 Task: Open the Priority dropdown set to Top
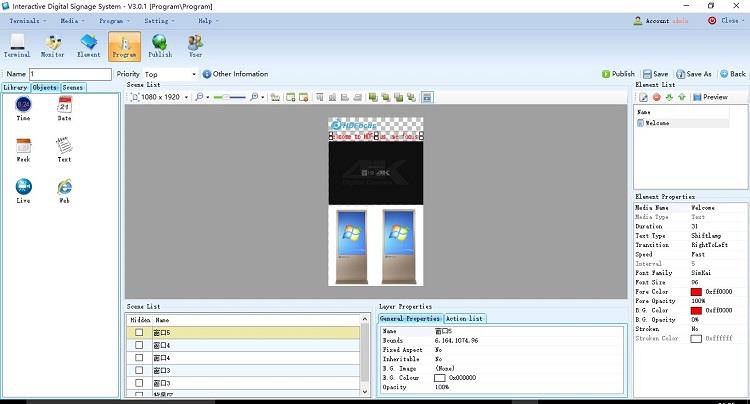point(171,74)
